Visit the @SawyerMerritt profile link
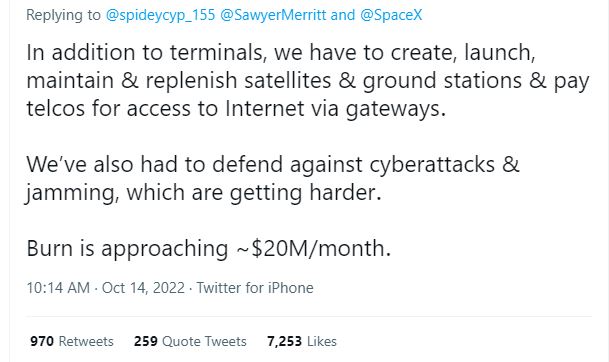 [x=273, y=16]
